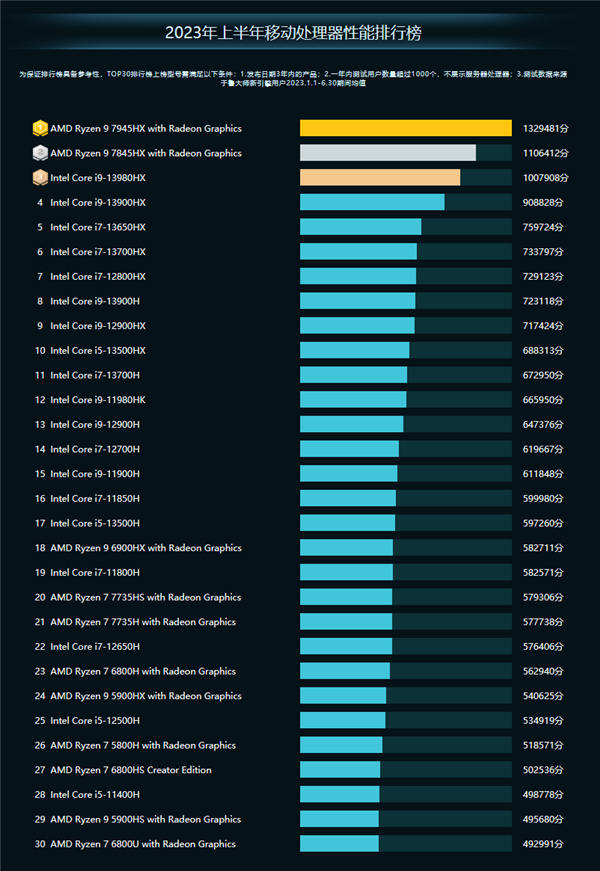
Task: Click the silver second-place medal icon
Action: (39, 153)
